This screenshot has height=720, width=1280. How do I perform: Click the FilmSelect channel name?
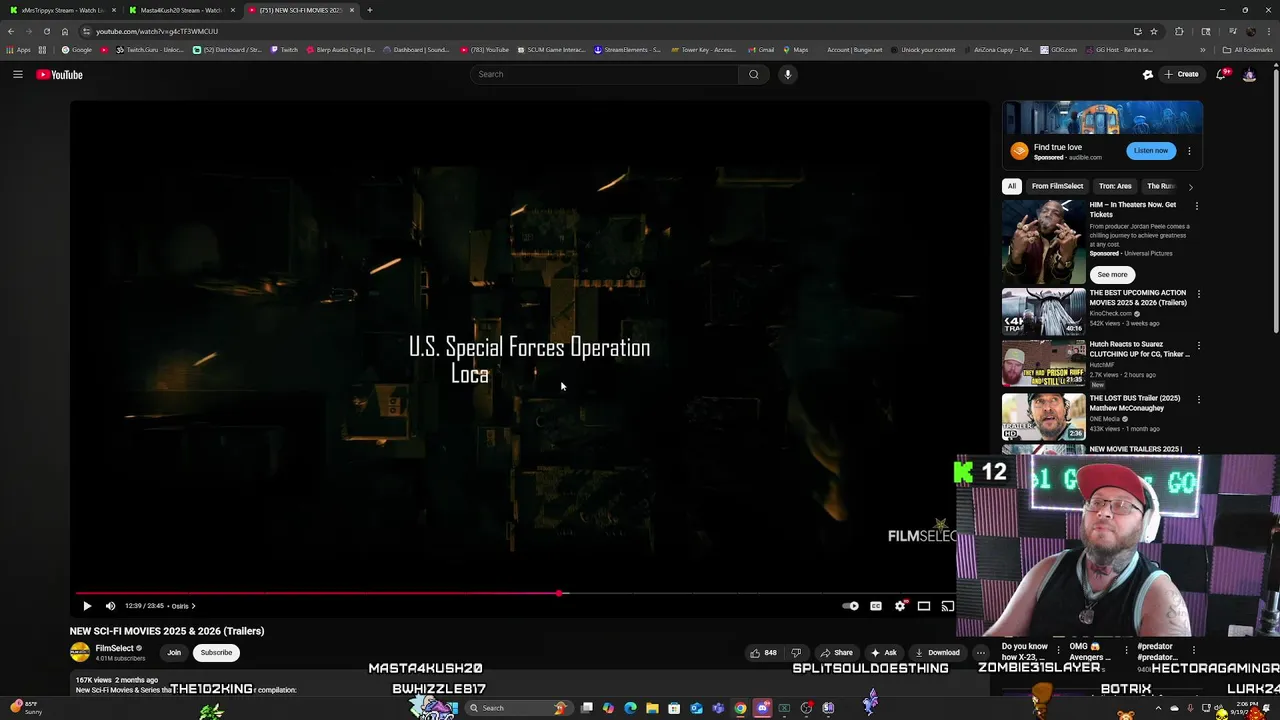coord(115,648)
